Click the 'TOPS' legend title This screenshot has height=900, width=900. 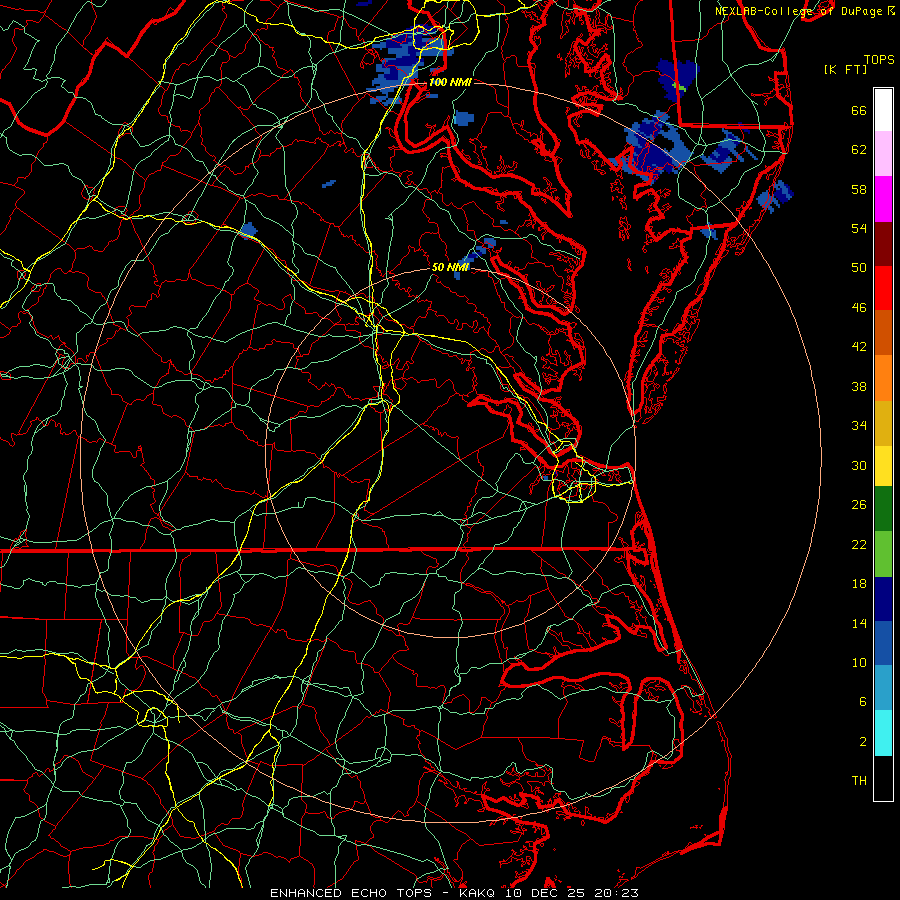(879, 60)
